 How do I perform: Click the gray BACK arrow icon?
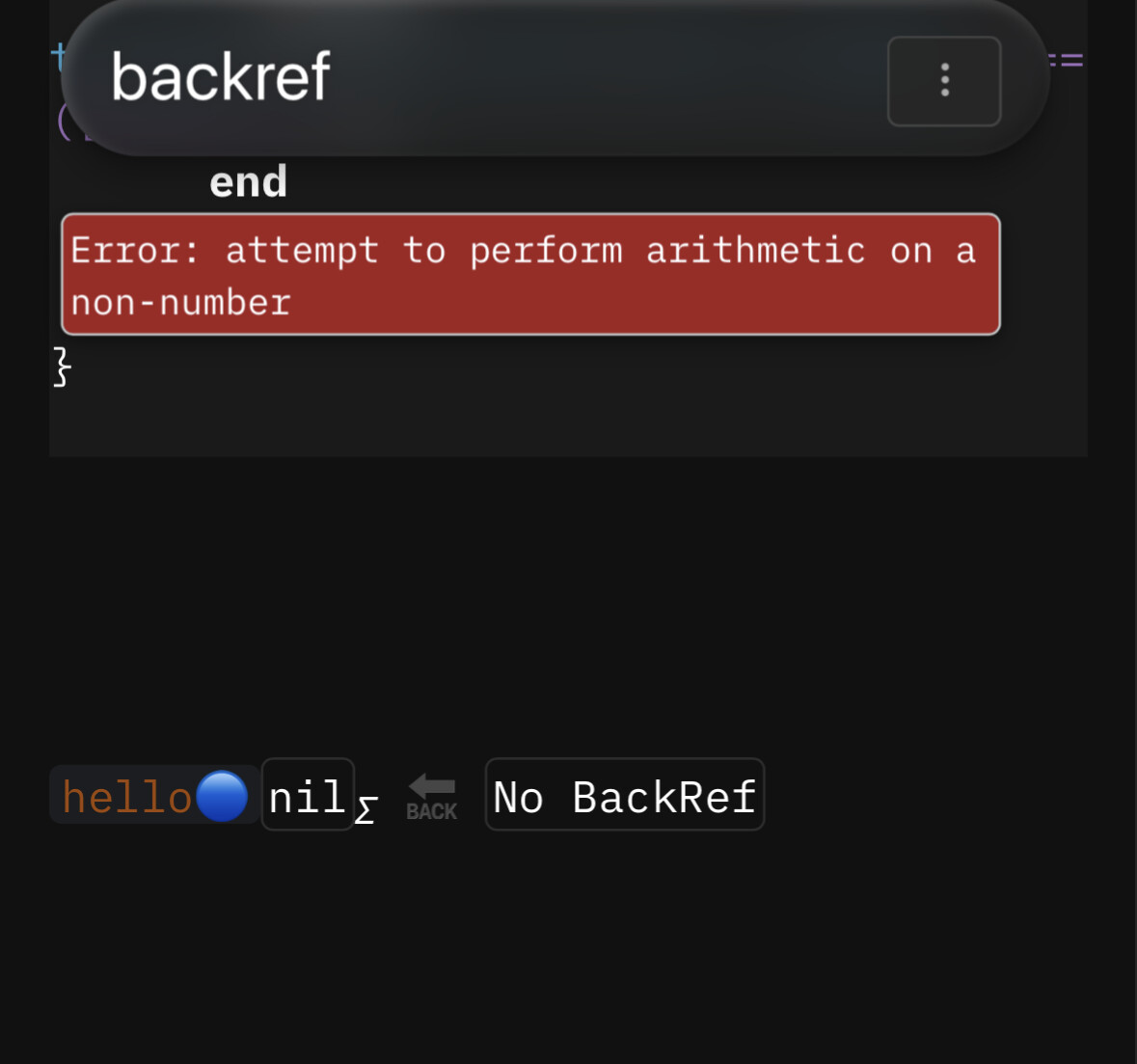(x=431, y=797)
